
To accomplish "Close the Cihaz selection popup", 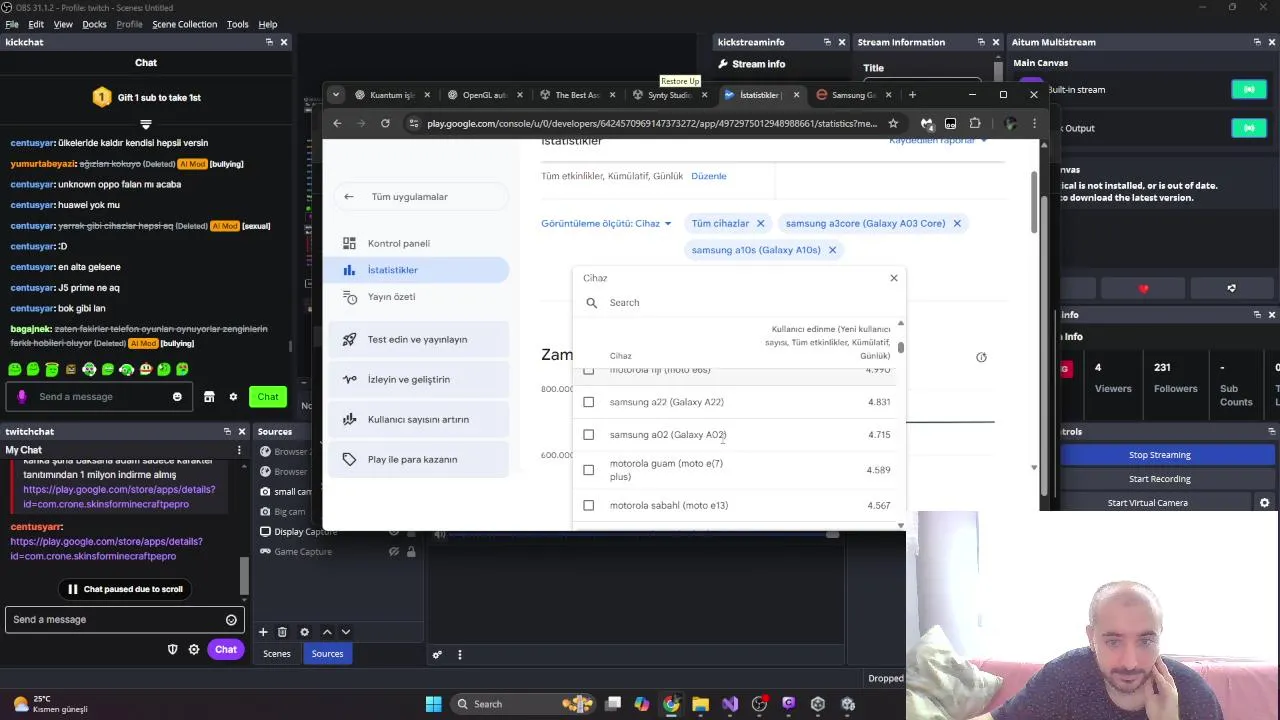I will coord(894,278).
